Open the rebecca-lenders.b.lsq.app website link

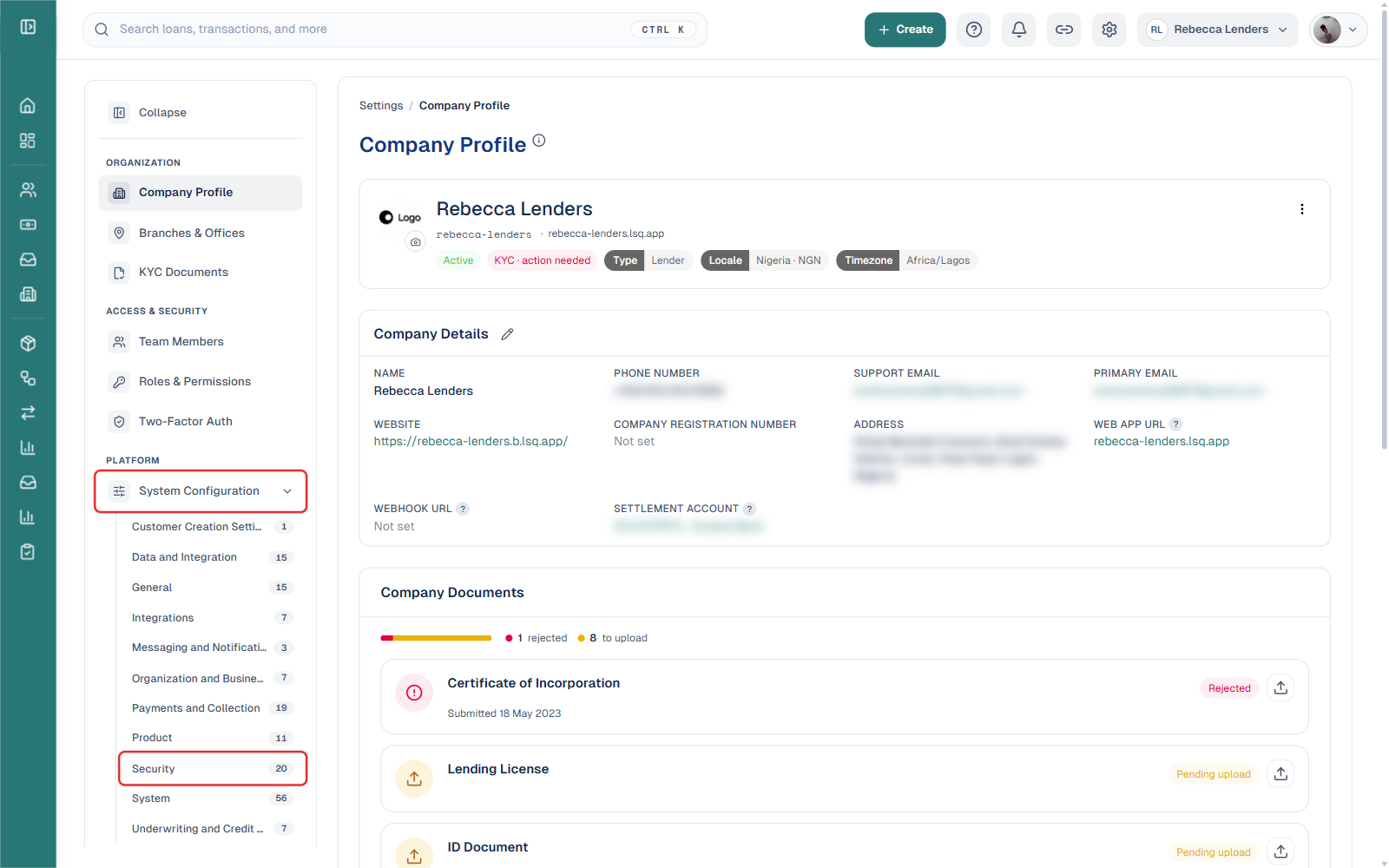pyautogui.click(x=471, y=442)
